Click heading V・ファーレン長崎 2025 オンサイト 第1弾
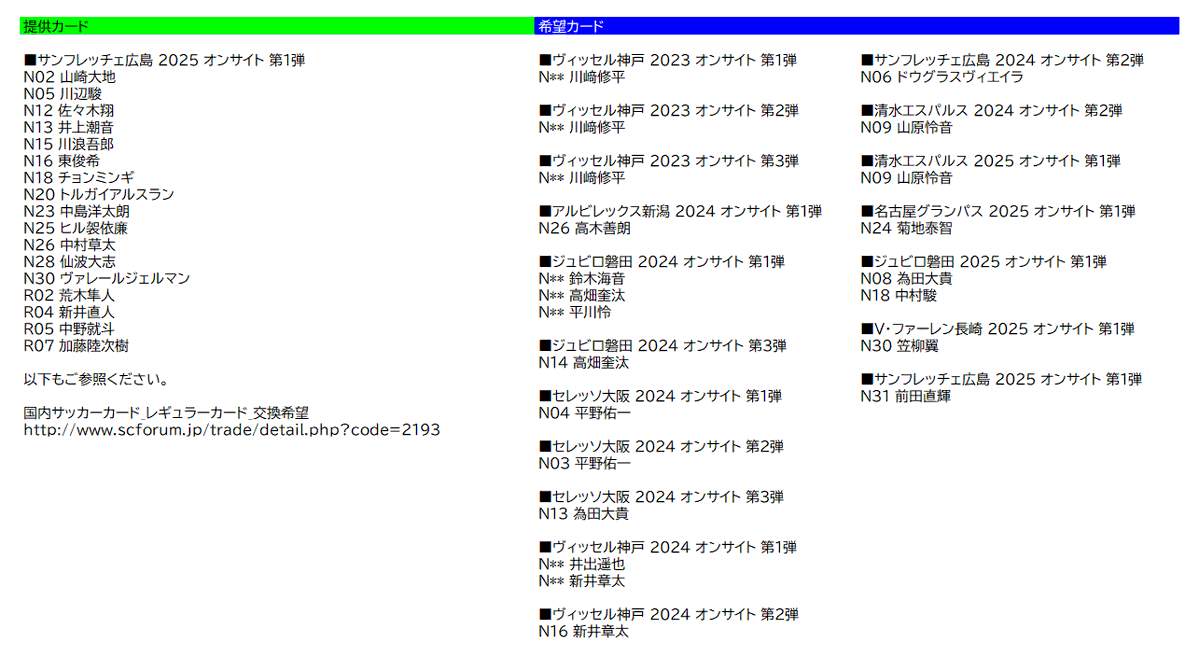 (x=998, y=330)
